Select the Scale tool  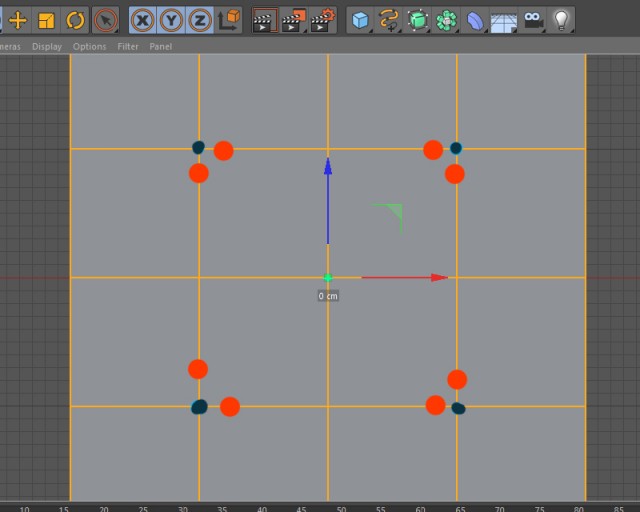coord(47,20)
